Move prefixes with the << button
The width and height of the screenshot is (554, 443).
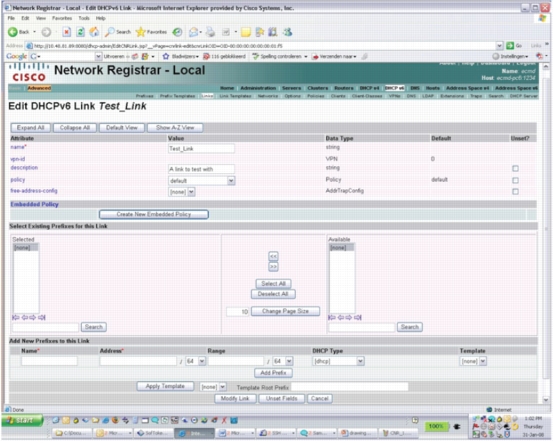click(x=273, y=256)
